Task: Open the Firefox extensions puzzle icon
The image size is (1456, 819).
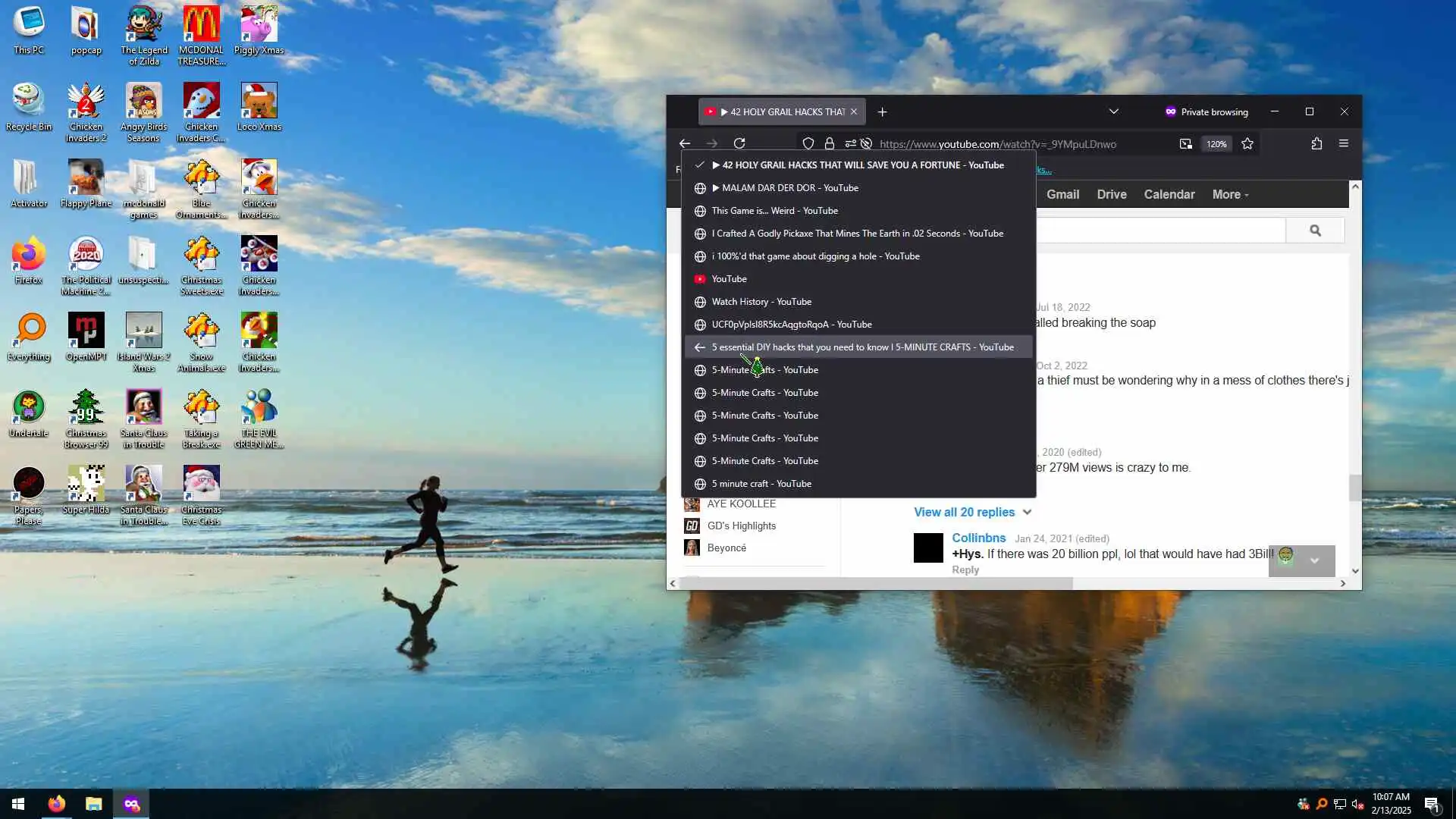Action: pos(1316,143)
